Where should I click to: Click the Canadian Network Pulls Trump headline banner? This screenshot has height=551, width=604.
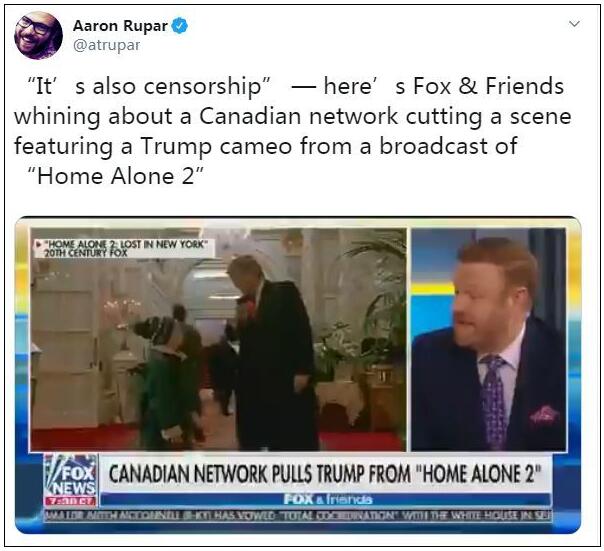pos(325,474)
